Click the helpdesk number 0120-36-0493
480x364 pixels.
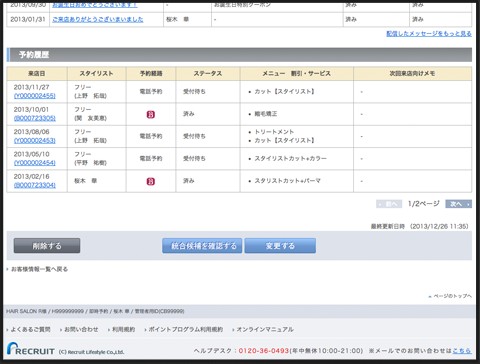(x=264, y=351)
